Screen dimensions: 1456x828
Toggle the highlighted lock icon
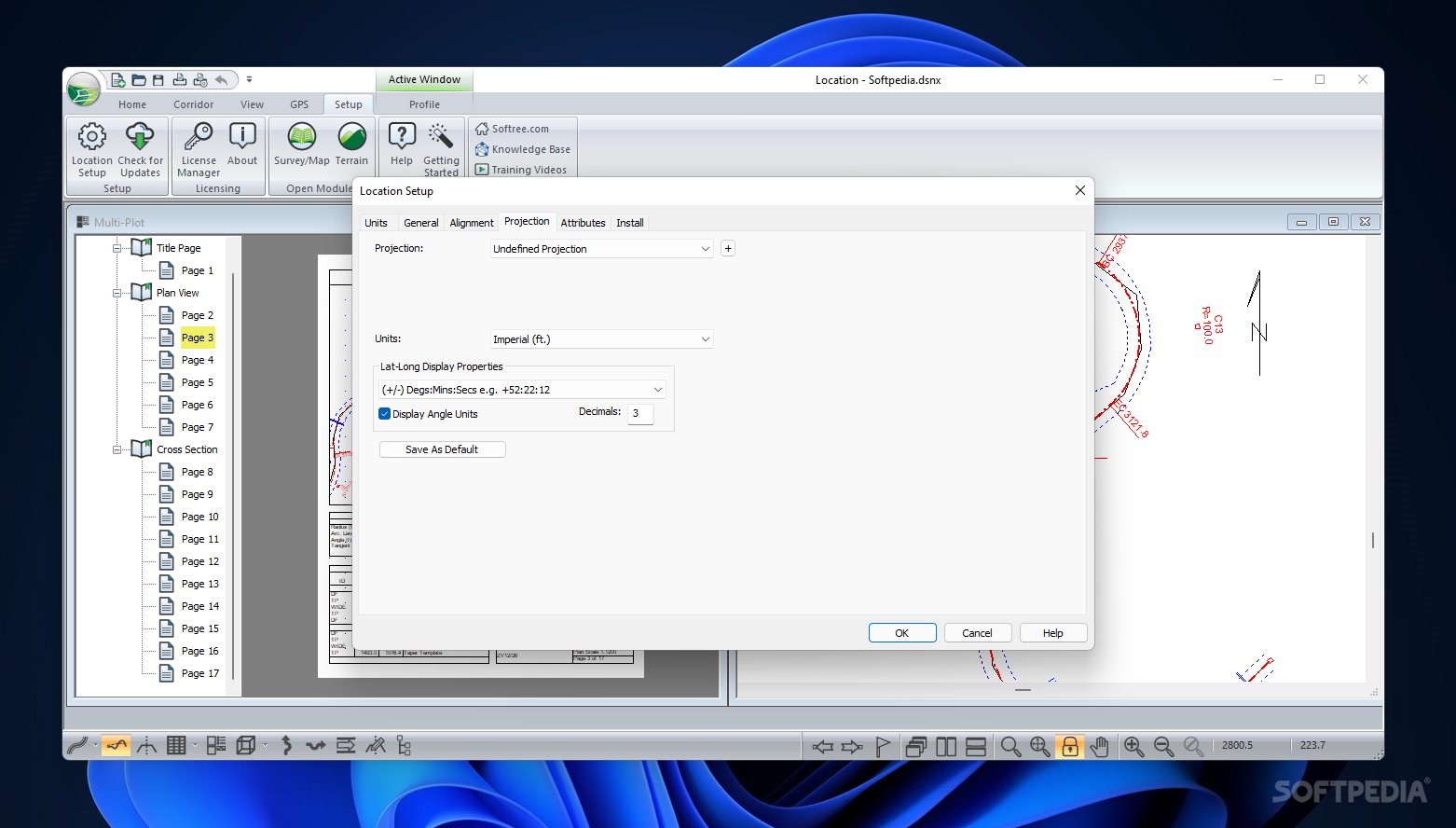pyautogui.click(x=1070, y=746)
